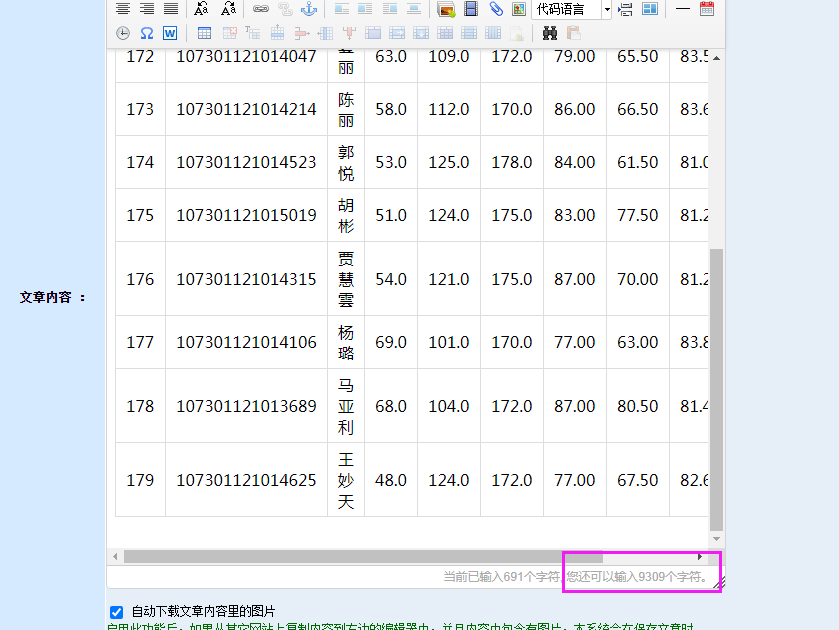Click the vertical scrollbar thumb
The height and width of the screenshot is (630, 839).
coord(716,390)
